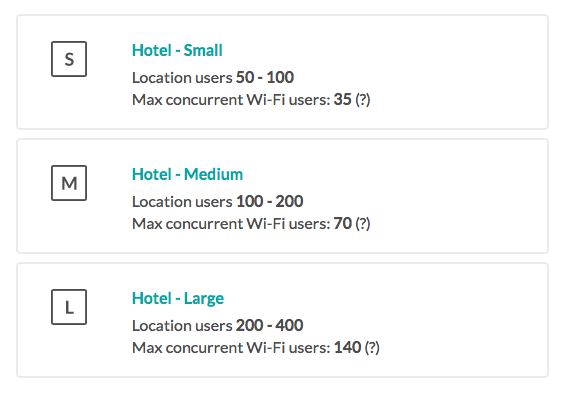Click Max concurrent Wi-Fi users label in Small card
Image resolution: width=565 pixels, height=397 pixels.
click(x=231, y=100)
